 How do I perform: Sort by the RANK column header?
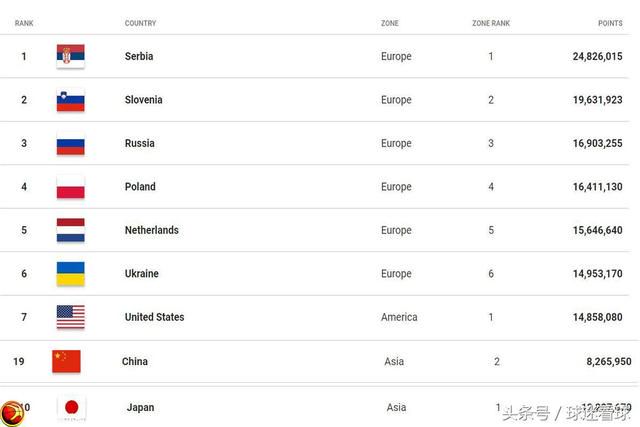[x=24, y=23]
